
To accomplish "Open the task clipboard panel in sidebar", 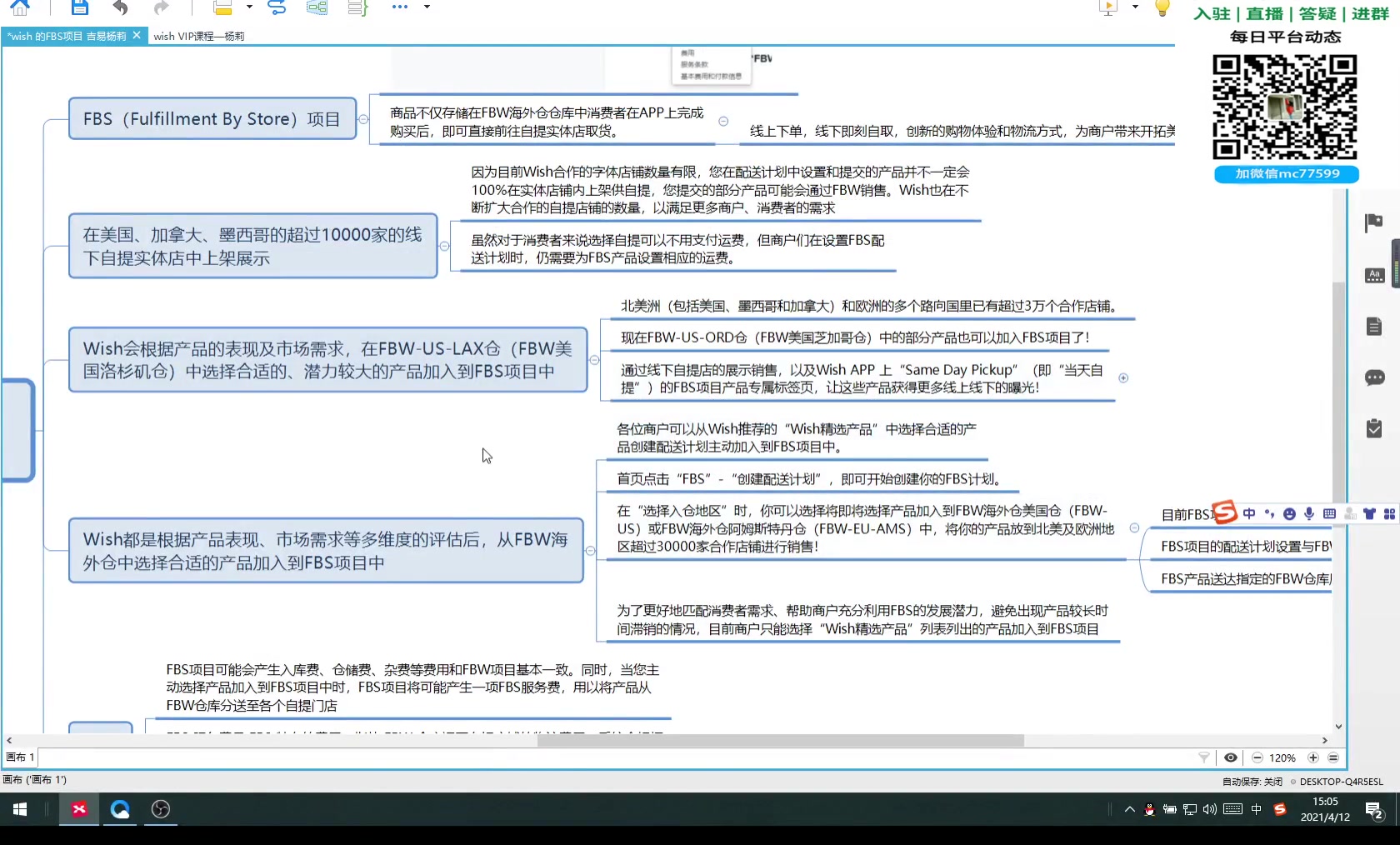I will tap(1374, 428).
